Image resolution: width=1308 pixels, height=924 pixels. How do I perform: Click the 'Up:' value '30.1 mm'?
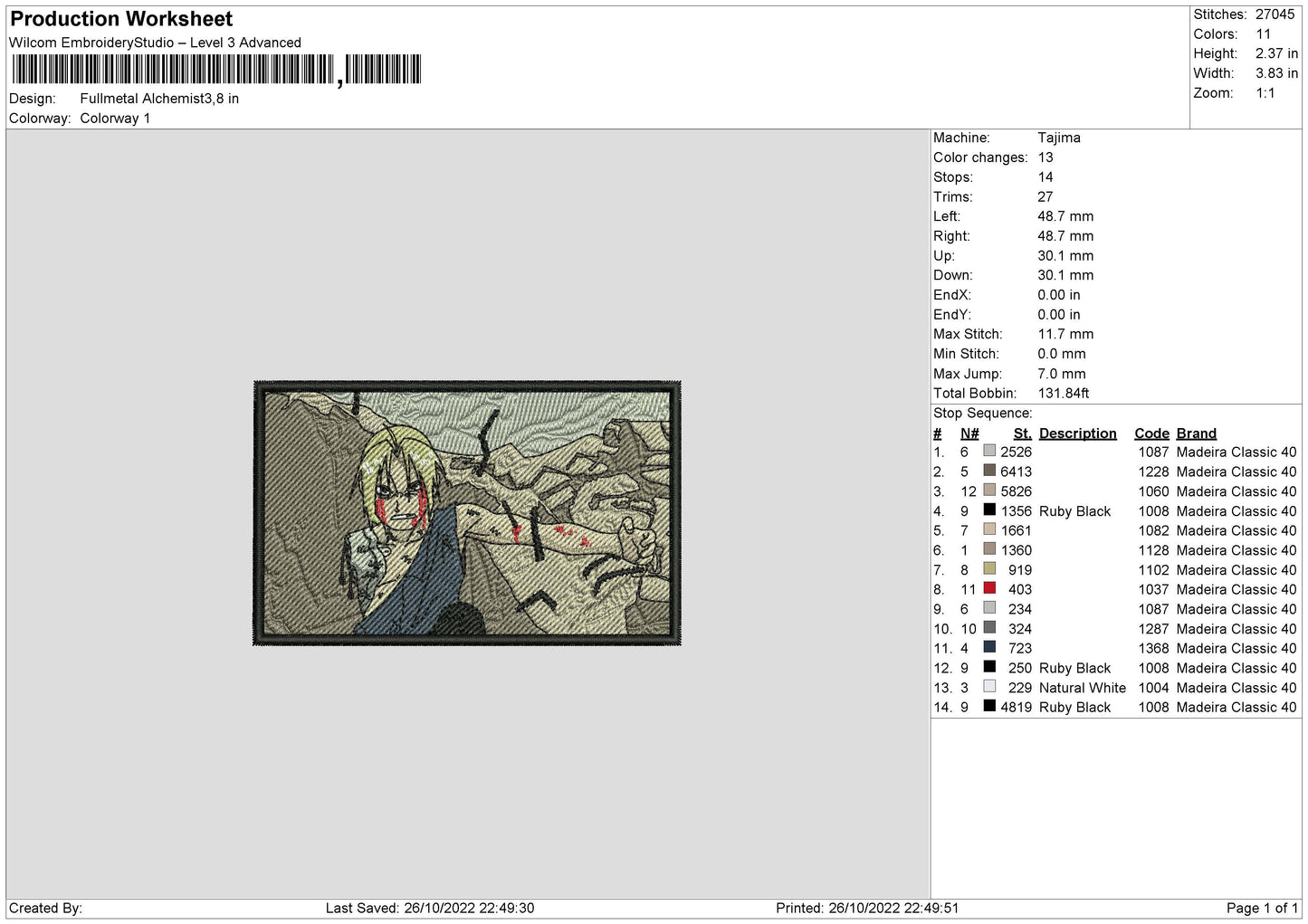click(1065, 256)
